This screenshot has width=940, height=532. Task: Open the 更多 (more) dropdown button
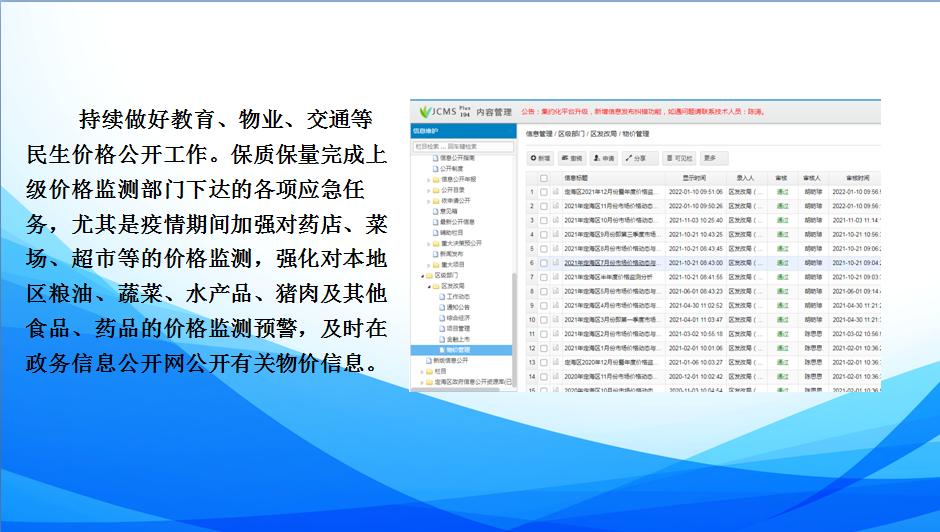(x=710, y=158)
